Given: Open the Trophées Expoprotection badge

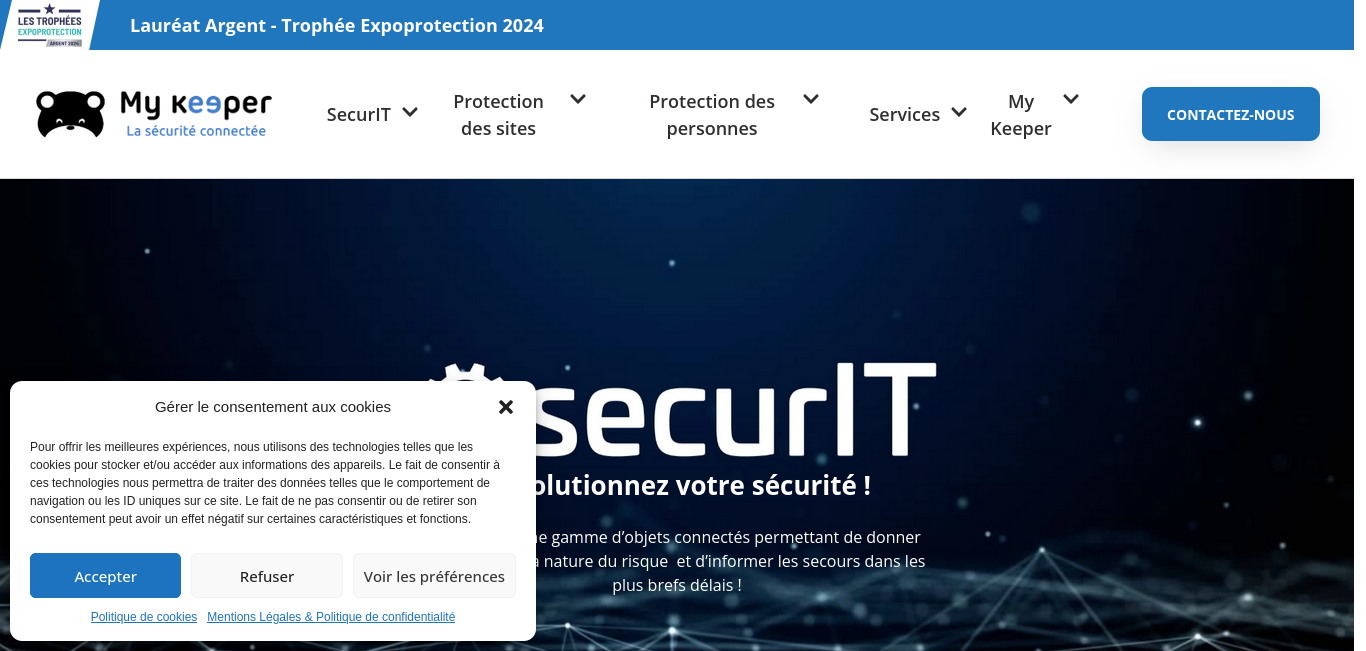Looking at the screenshot, I should coord(50,25).
